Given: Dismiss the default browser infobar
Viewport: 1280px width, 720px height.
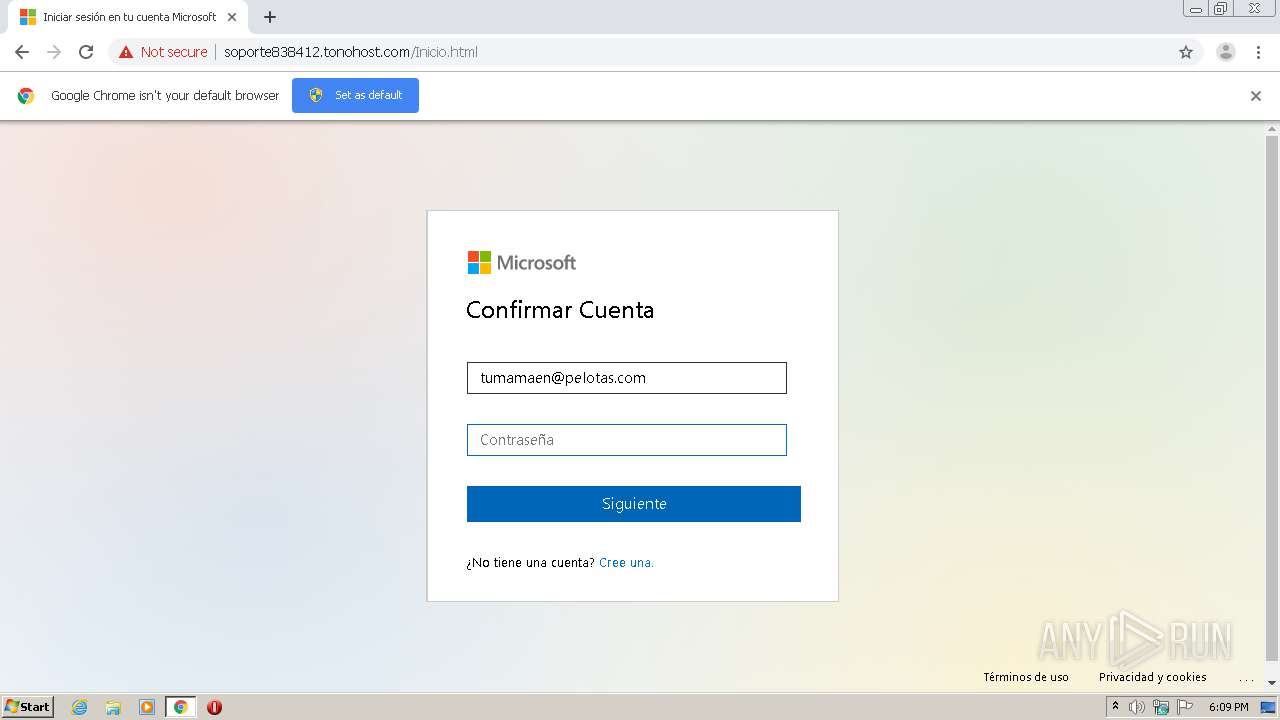Looking at the screenshot, I should coord(1256,96).
